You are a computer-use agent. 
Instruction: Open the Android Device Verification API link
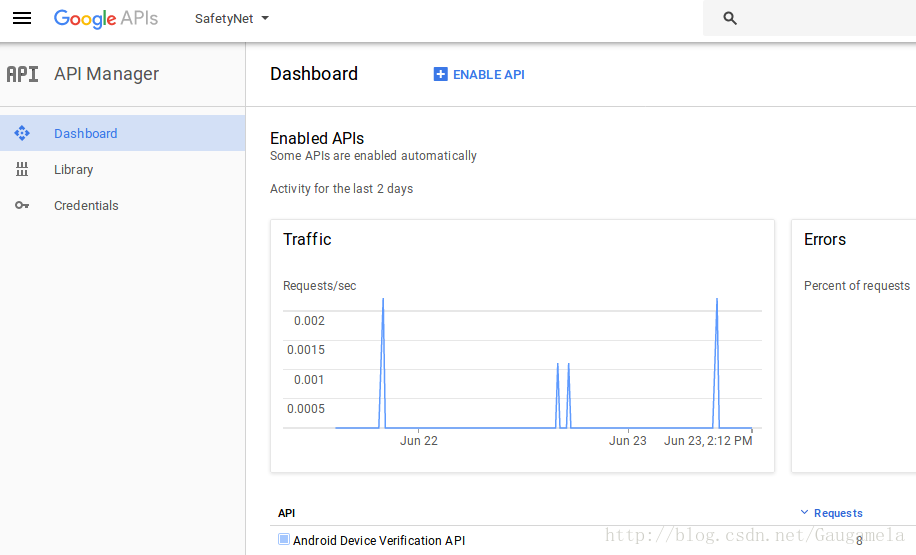(x=379, y=540)
